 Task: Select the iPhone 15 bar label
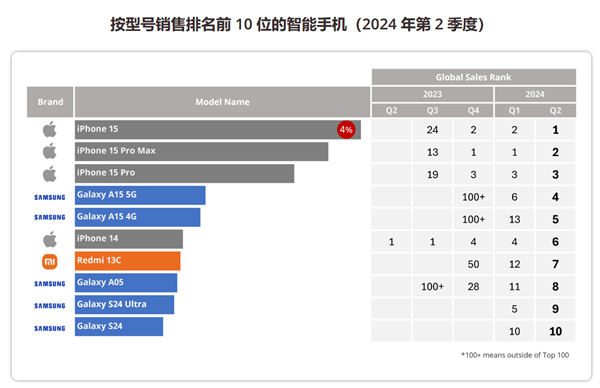click(x=98, y=129)
